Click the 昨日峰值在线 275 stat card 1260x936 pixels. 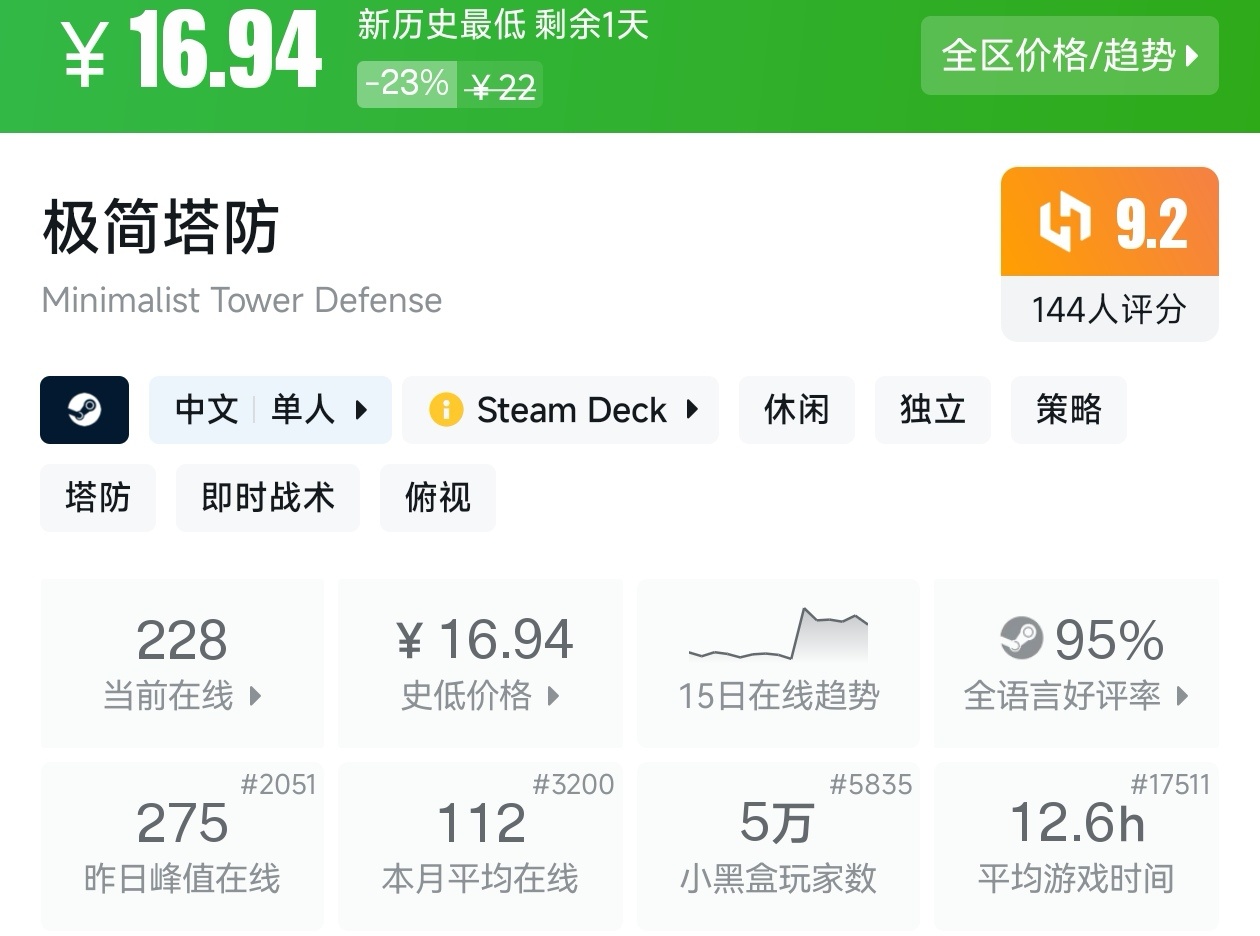coord(182,846)
